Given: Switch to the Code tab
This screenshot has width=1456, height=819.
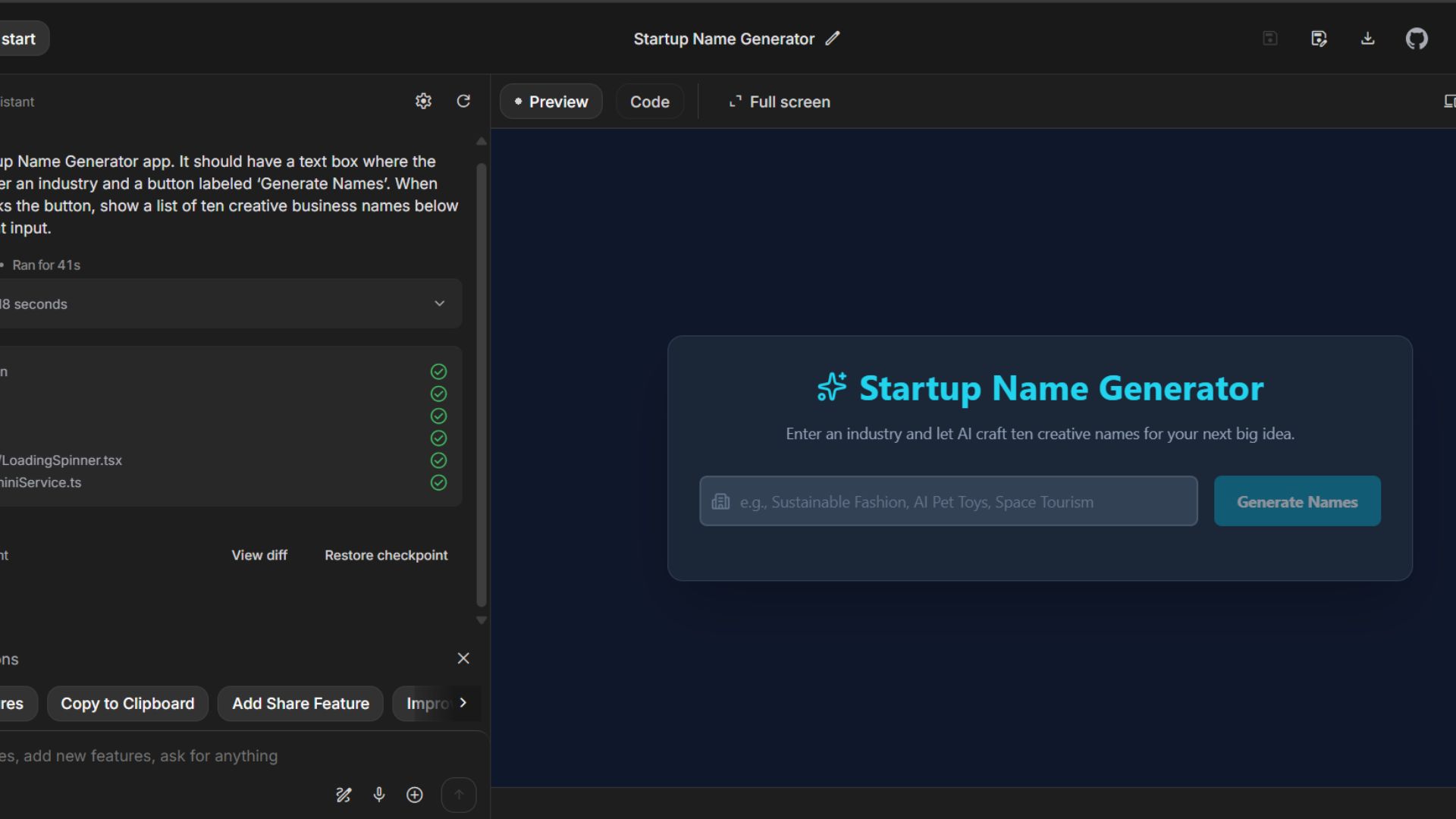Looking at the screenshot, I should click(649, 102).
